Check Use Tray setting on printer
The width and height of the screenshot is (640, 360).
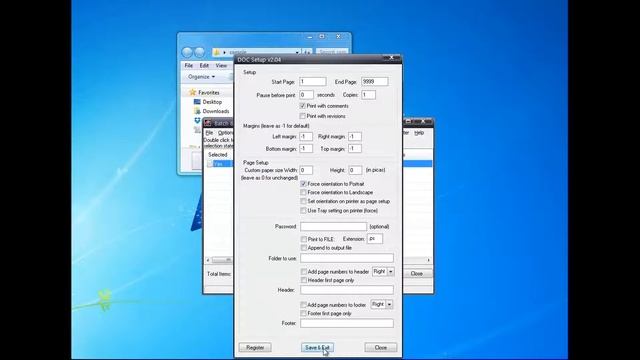[303, 211]
